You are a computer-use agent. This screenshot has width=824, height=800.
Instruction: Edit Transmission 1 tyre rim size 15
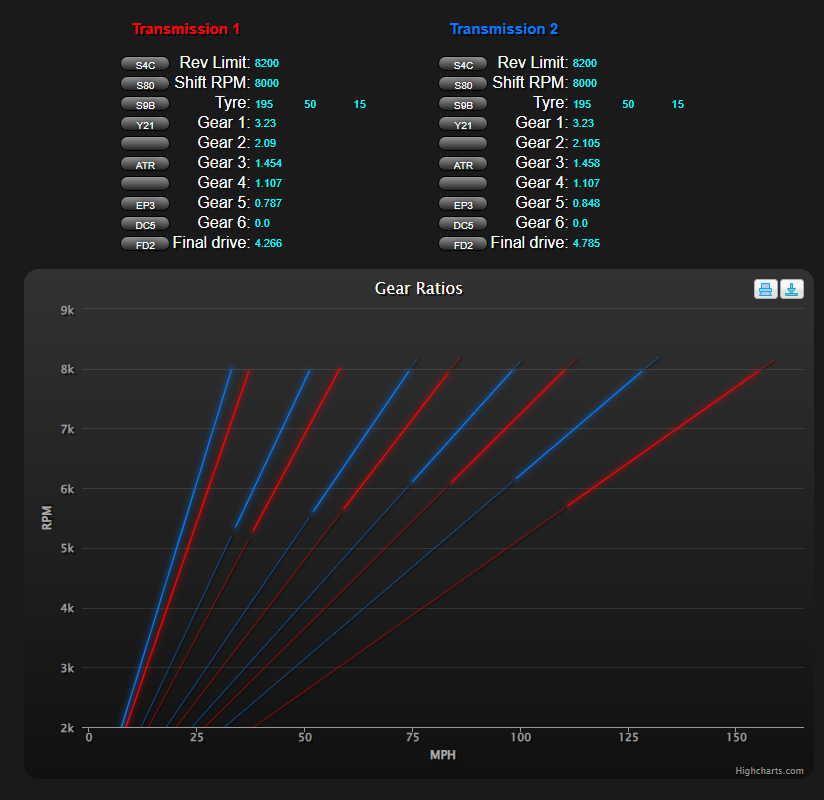pos(359,104)
